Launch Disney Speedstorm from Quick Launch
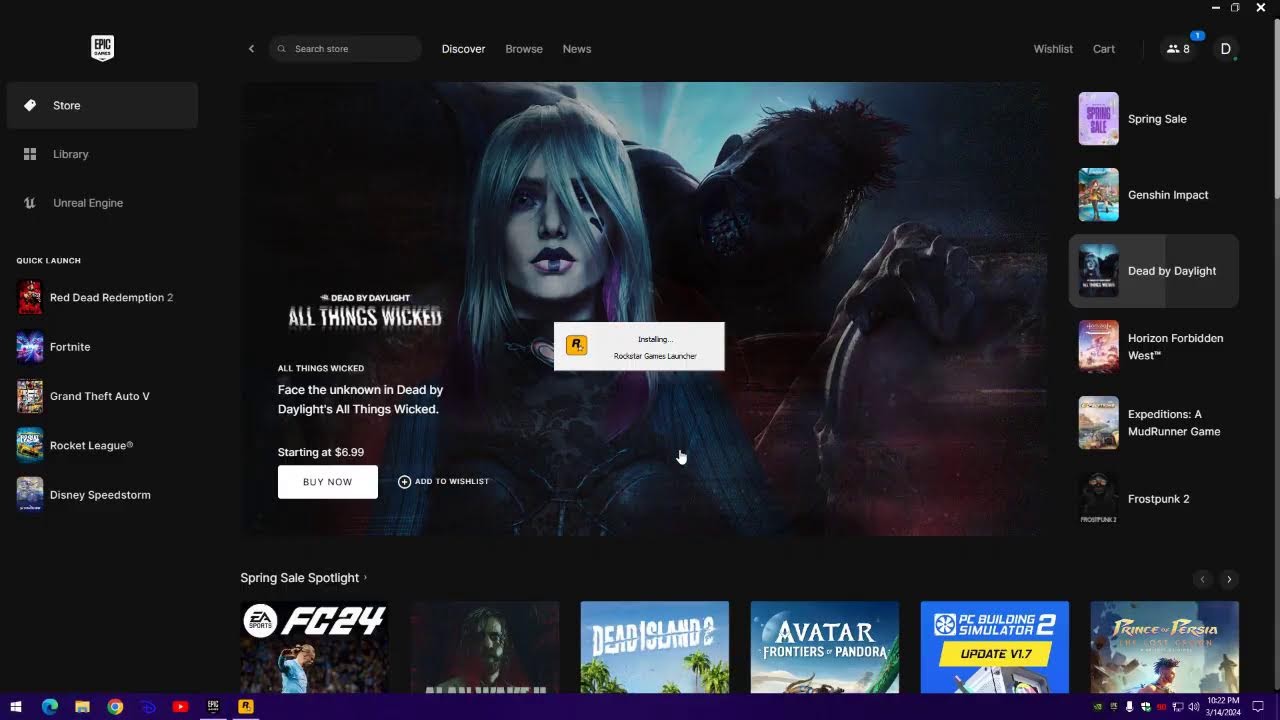This screenshot has width=1280, height=720. (102, 494)
